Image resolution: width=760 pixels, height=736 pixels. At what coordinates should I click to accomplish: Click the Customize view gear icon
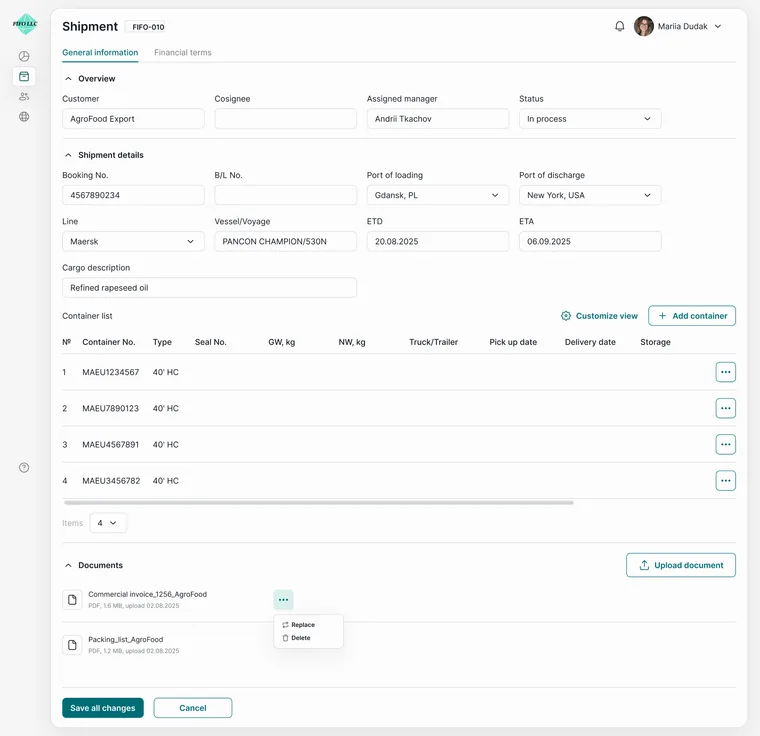[566, 316]
